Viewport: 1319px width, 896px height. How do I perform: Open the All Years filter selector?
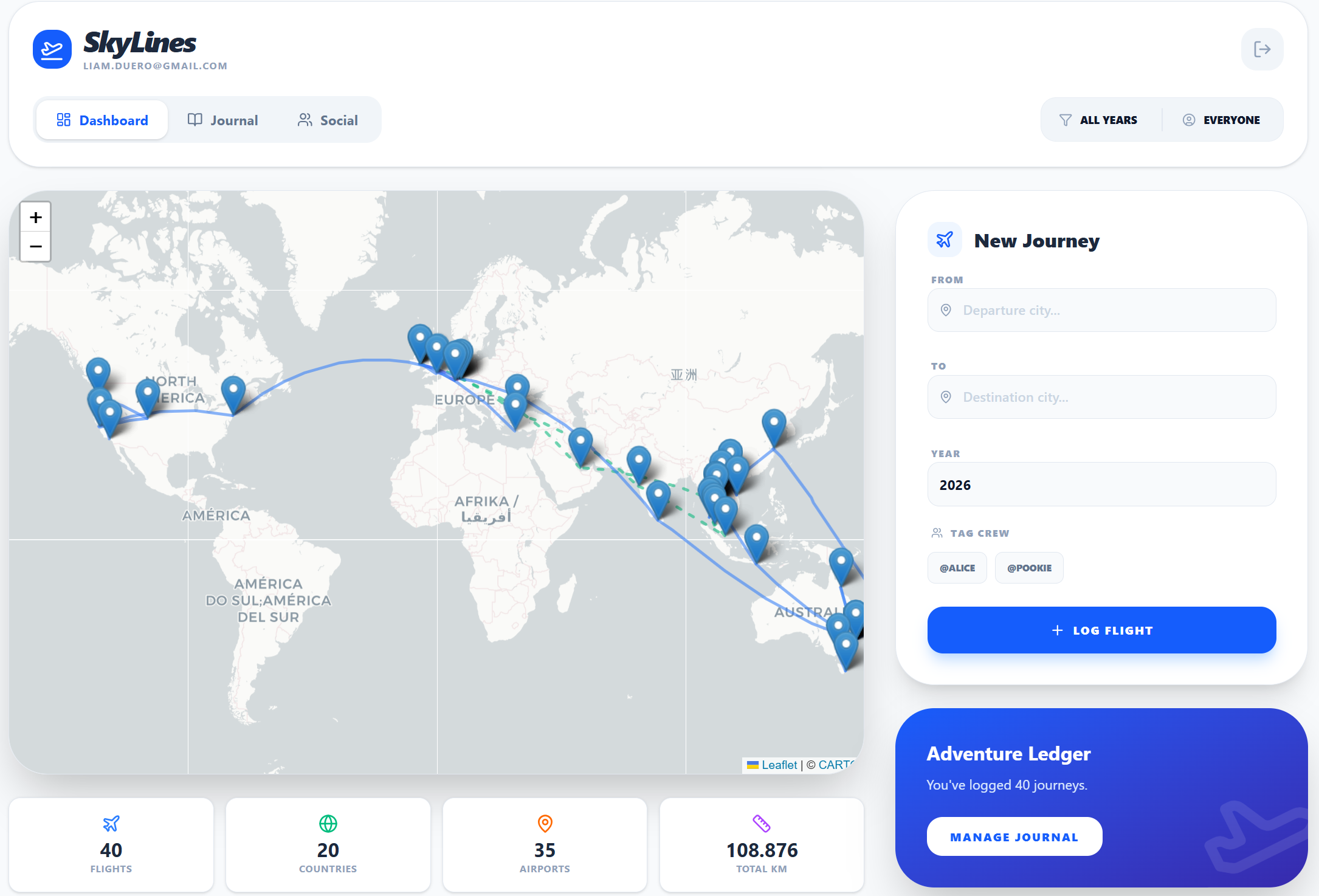point(1099,119)
